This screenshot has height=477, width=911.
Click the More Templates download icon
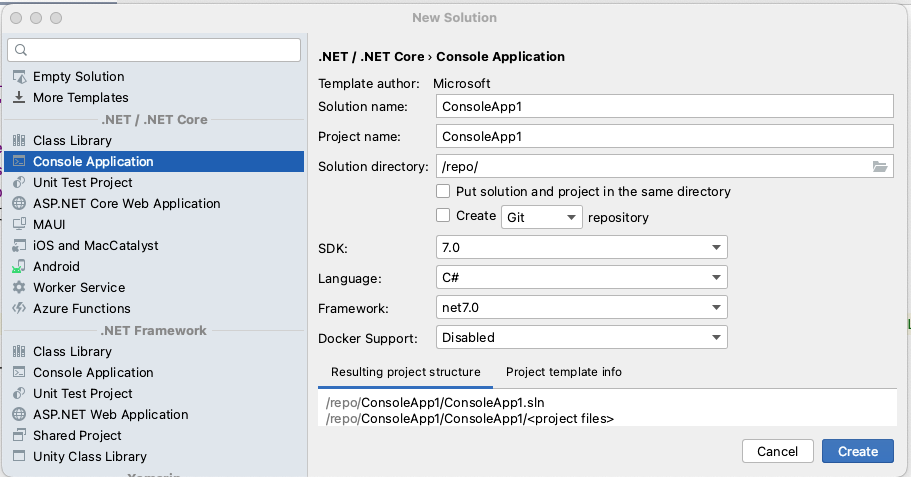tap(19, 98)
